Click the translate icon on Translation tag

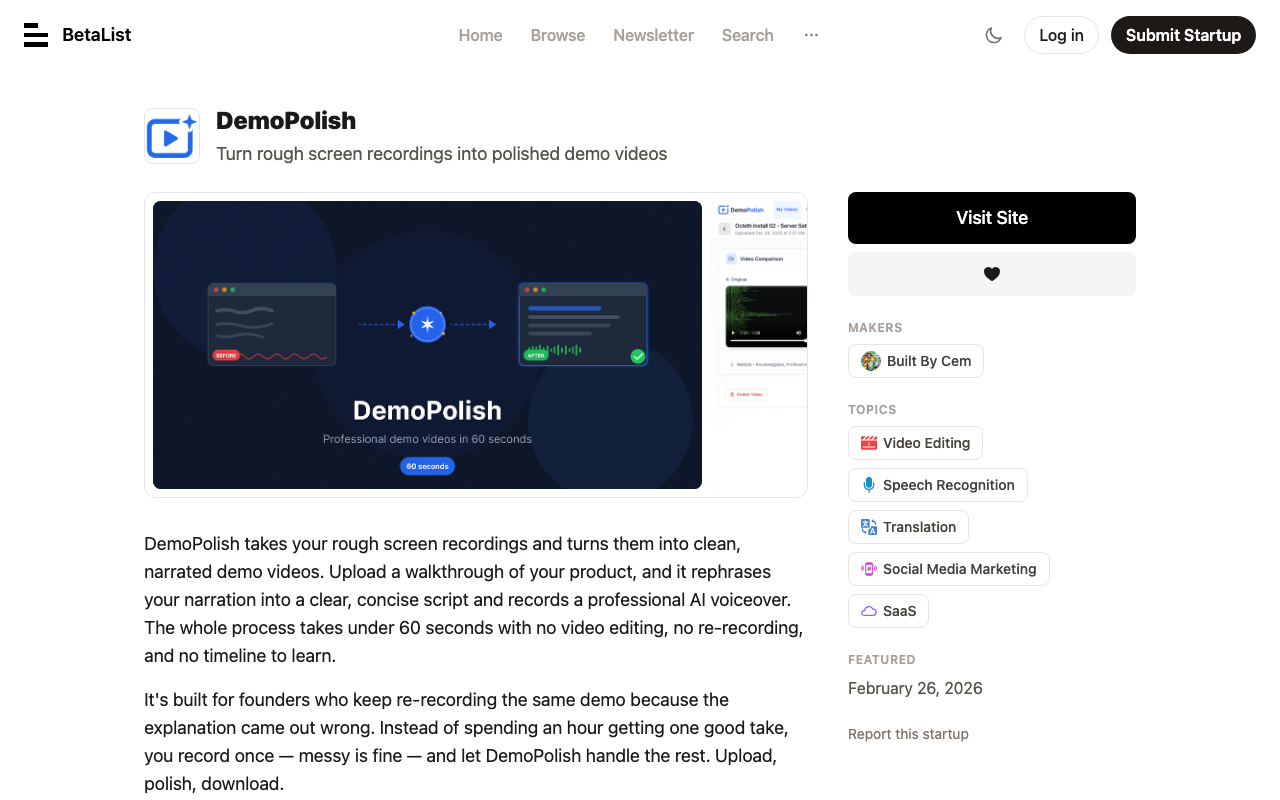tap(869, 527)
